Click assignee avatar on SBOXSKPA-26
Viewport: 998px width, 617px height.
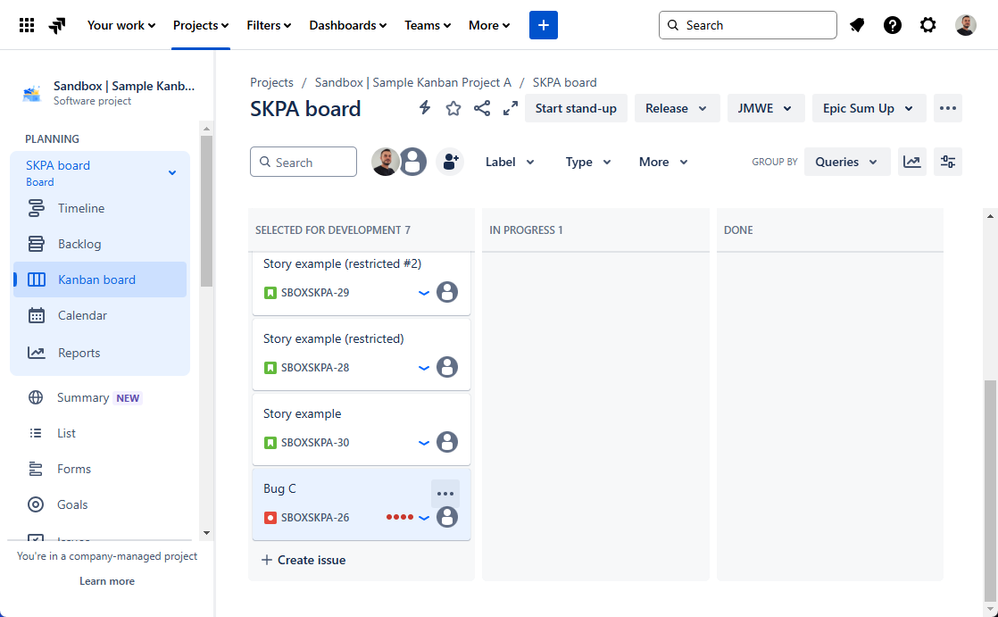pos(447,517)
